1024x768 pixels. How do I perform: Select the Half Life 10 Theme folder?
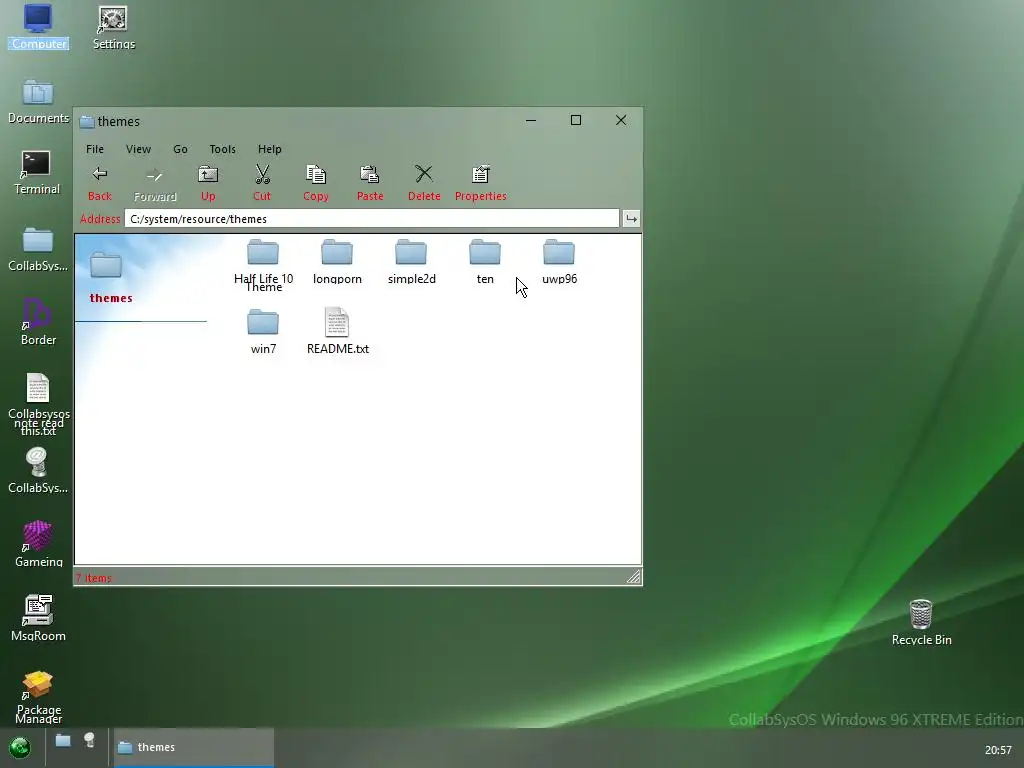263,265
